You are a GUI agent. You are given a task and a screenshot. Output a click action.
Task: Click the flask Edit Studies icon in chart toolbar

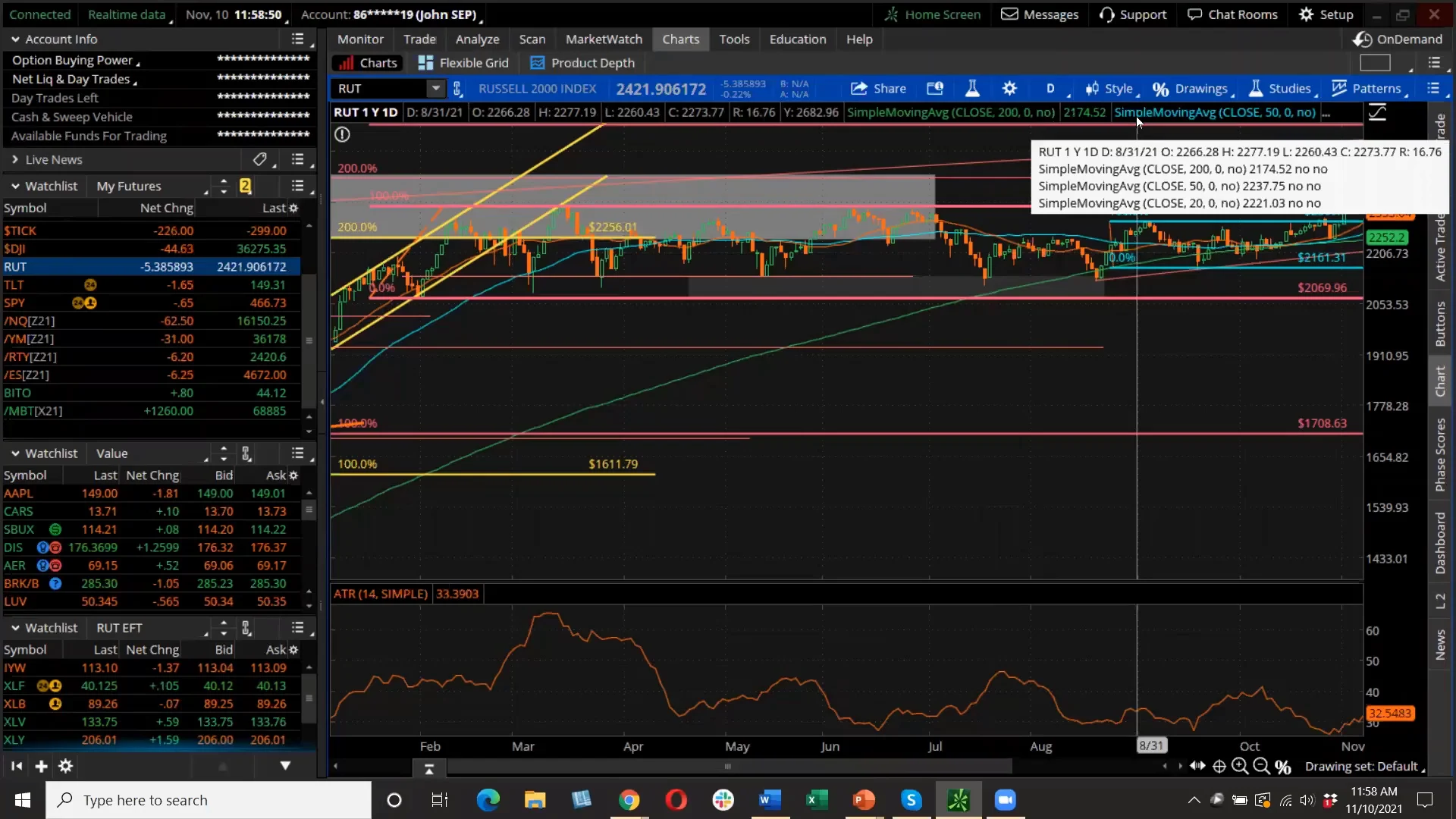click(x=972, y=89)
